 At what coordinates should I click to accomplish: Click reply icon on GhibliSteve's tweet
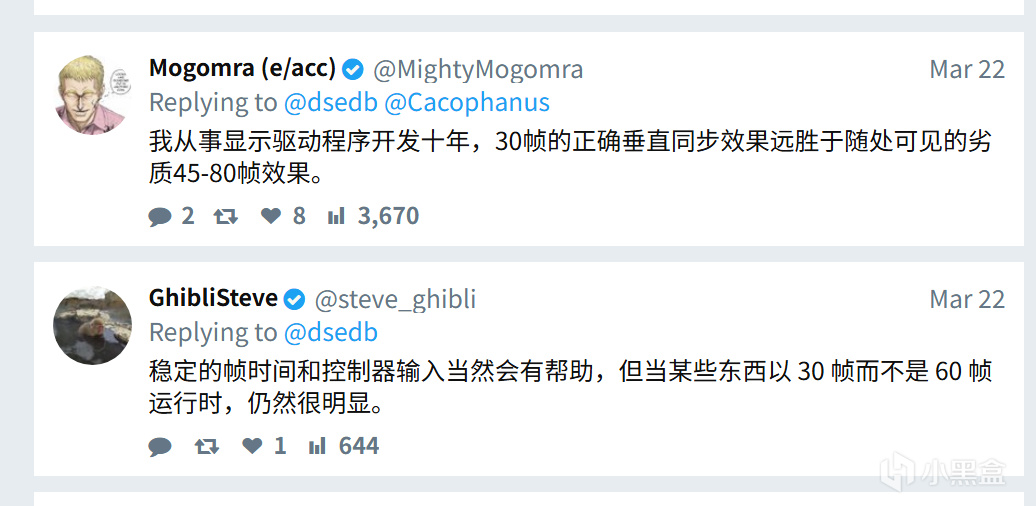(x=160, y=446)
